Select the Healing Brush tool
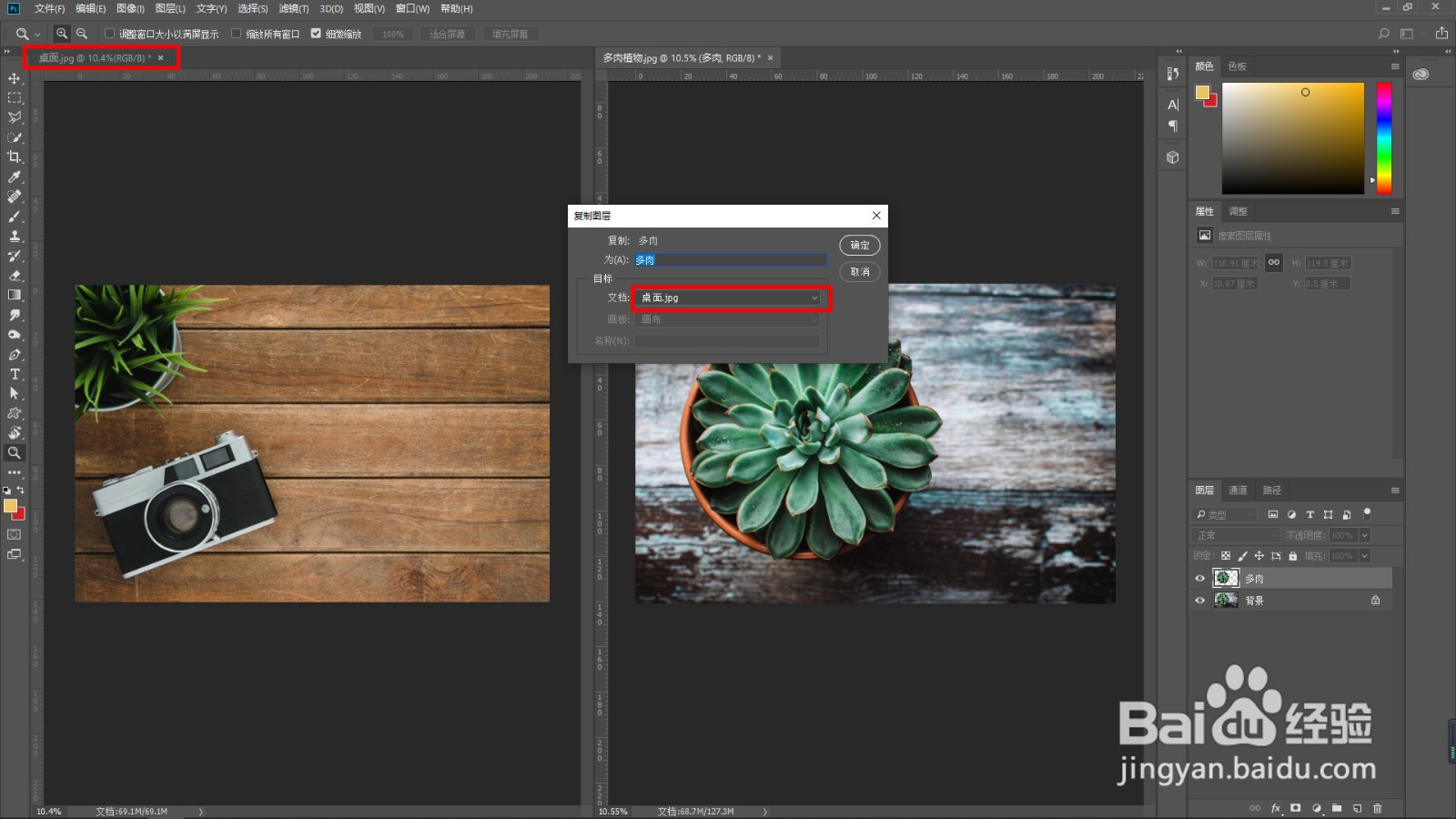Image resolution: width=1456 pixels, height=819 pixels. 15,197
